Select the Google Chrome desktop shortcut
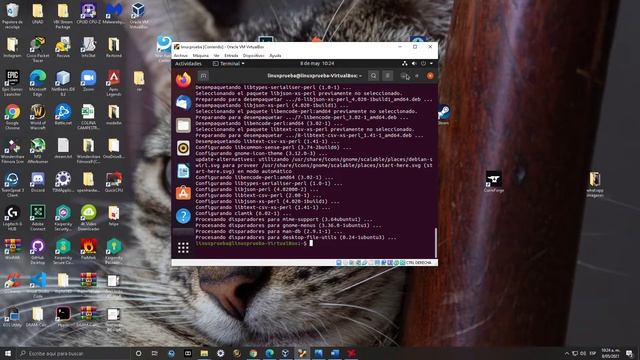The image size is (640, 360). click(12, 117)
